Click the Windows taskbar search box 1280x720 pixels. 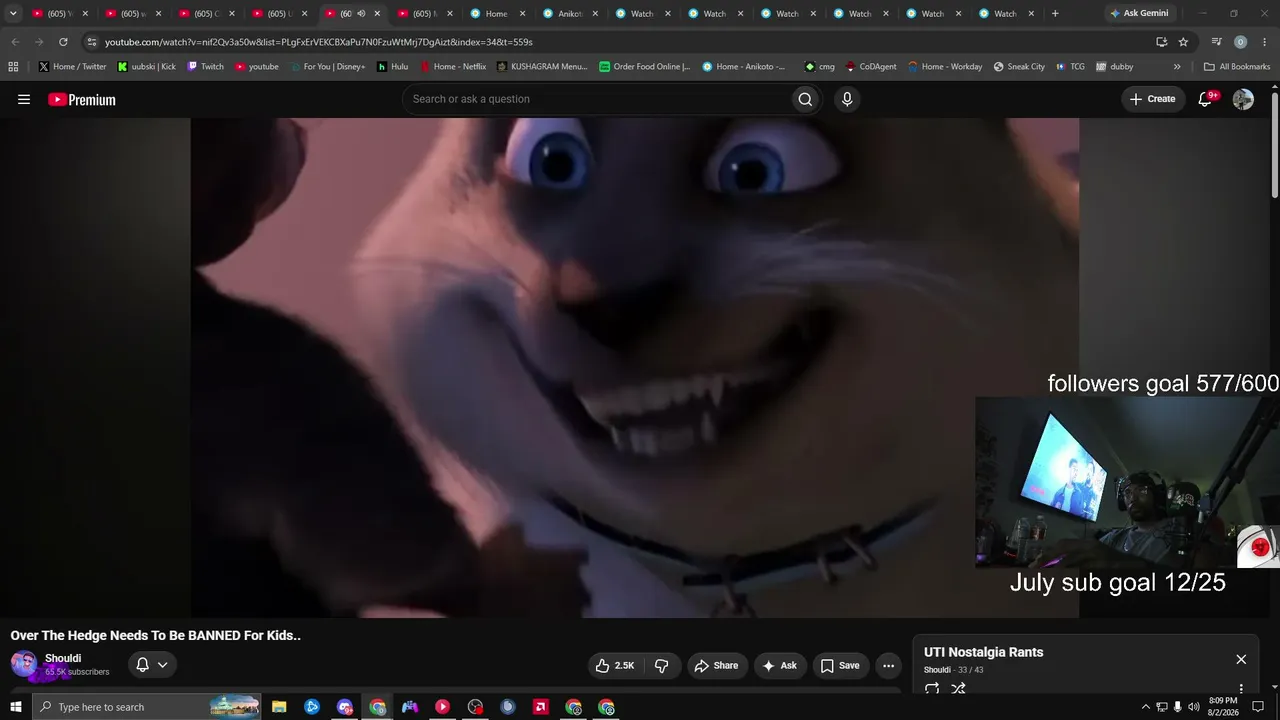pos(146,707)
